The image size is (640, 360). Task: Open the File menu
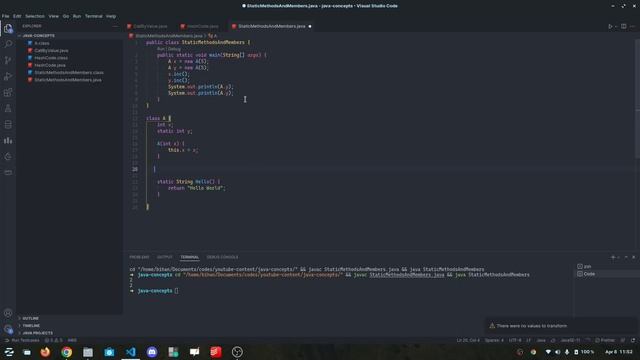[6, 16]
